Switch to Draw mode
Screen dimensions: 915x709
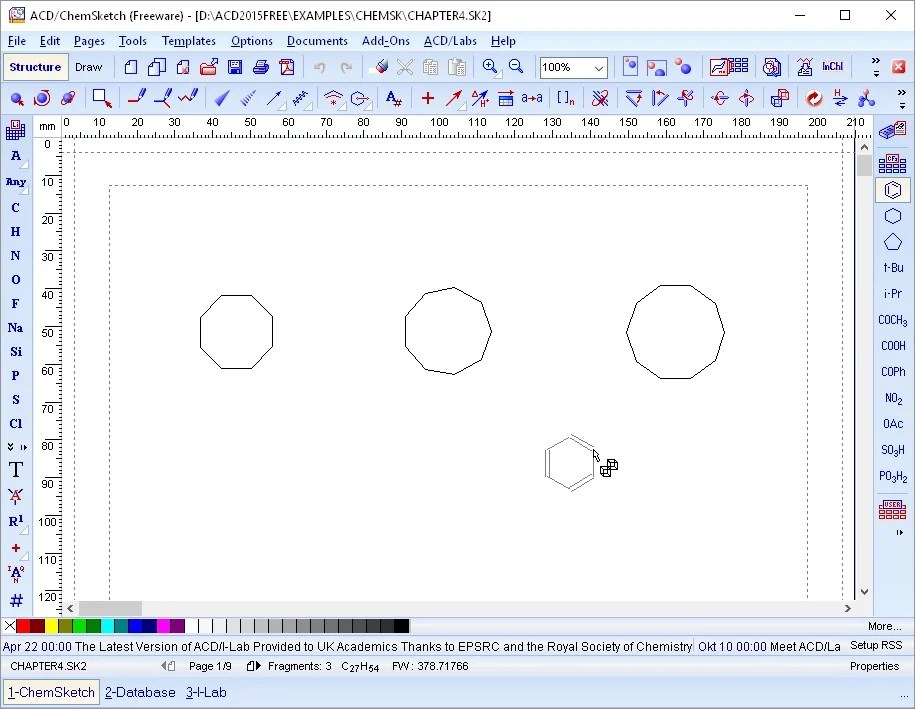88,67
